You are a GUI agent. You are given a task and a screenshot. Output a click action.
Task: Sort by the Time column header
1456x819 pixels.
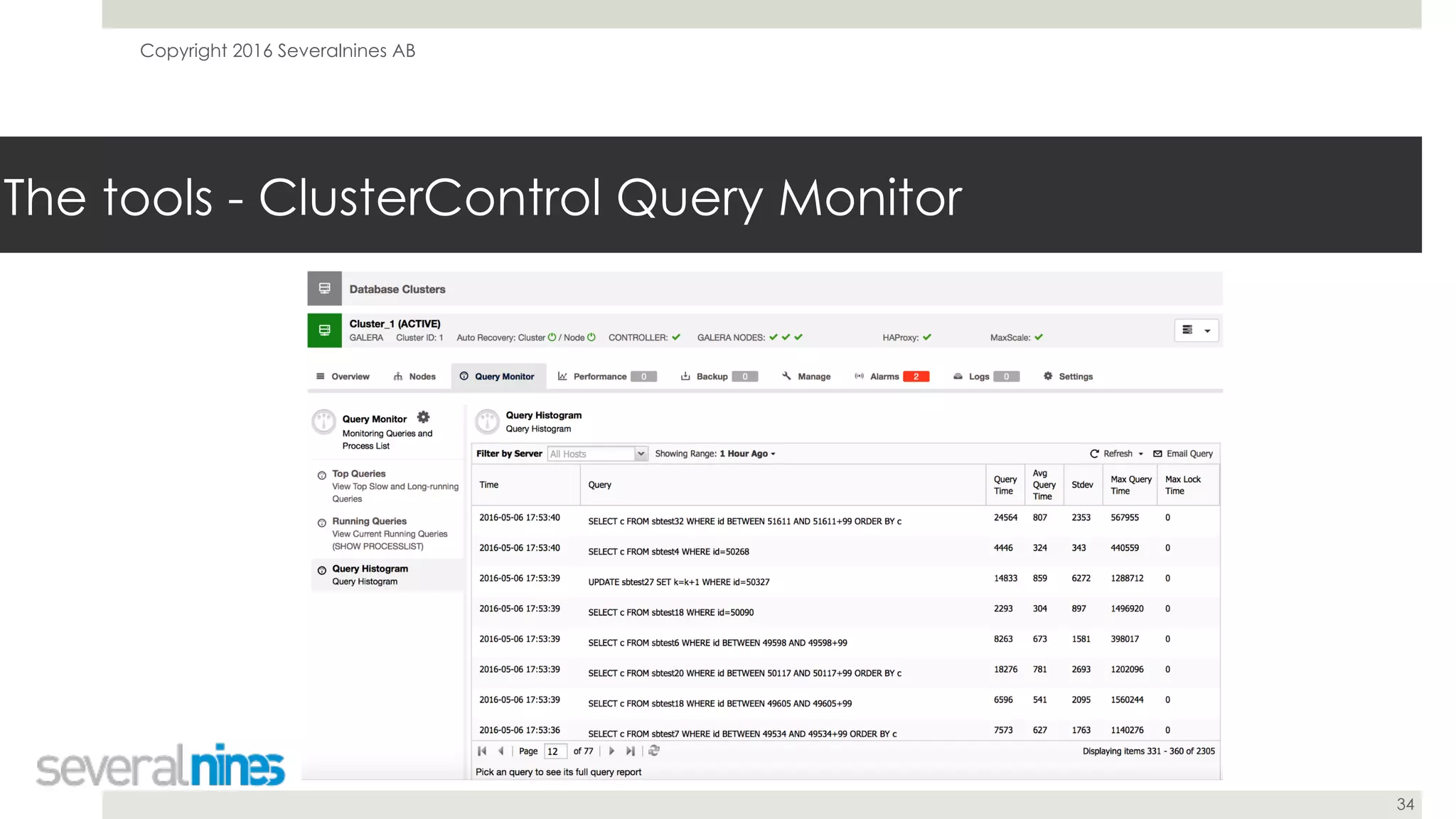[526, 485]
